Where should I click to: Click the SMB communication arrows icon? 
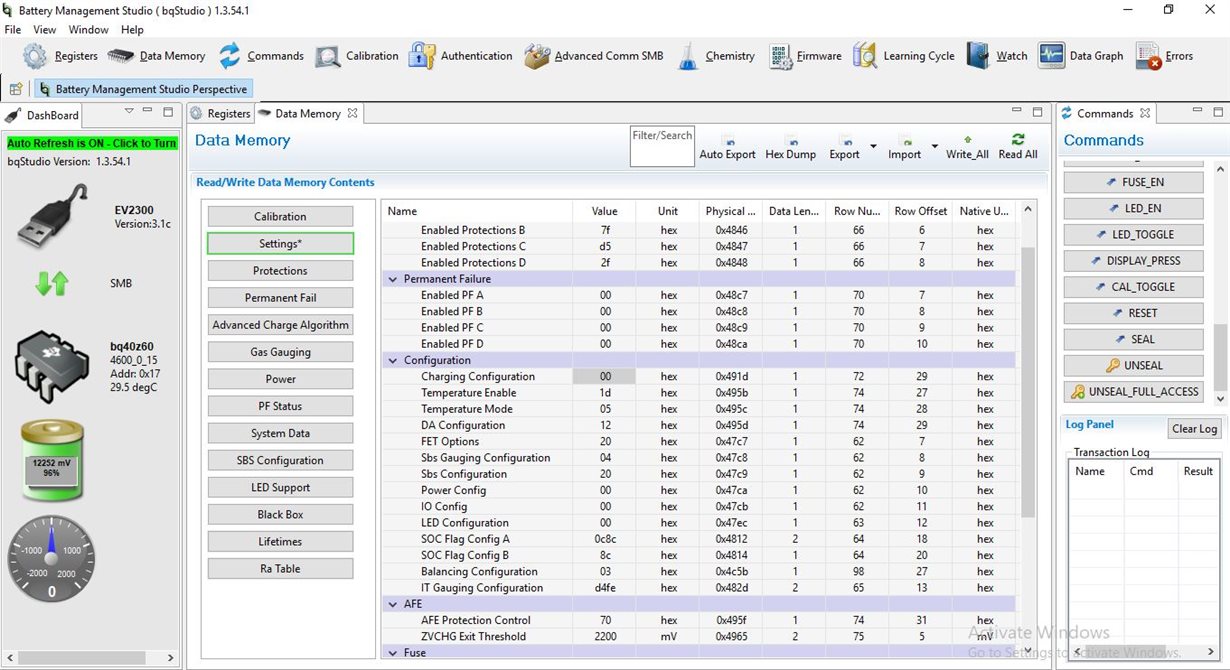[51, 284]
